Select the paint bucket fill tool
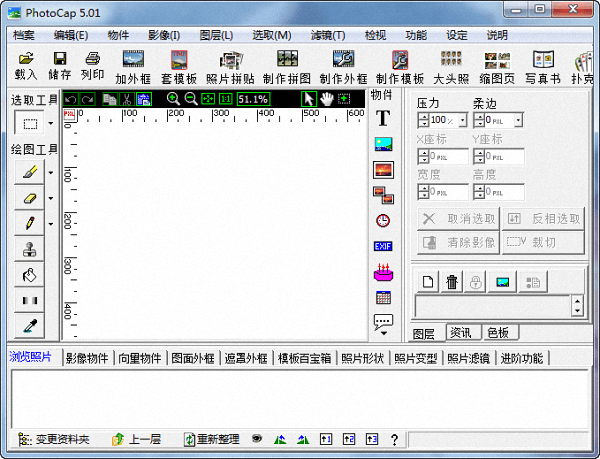 [29, 275]
